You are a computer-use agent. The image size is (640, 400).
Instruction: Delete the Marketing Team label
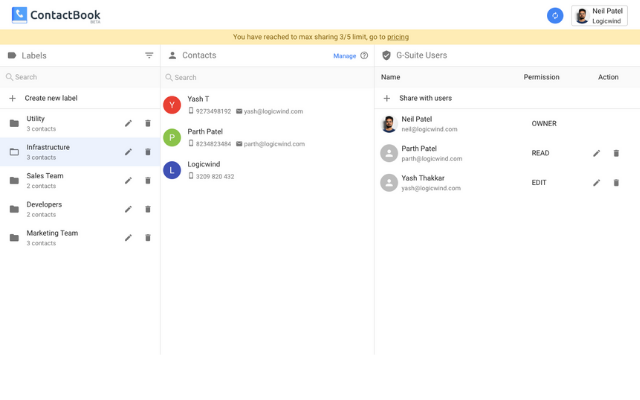148,238
